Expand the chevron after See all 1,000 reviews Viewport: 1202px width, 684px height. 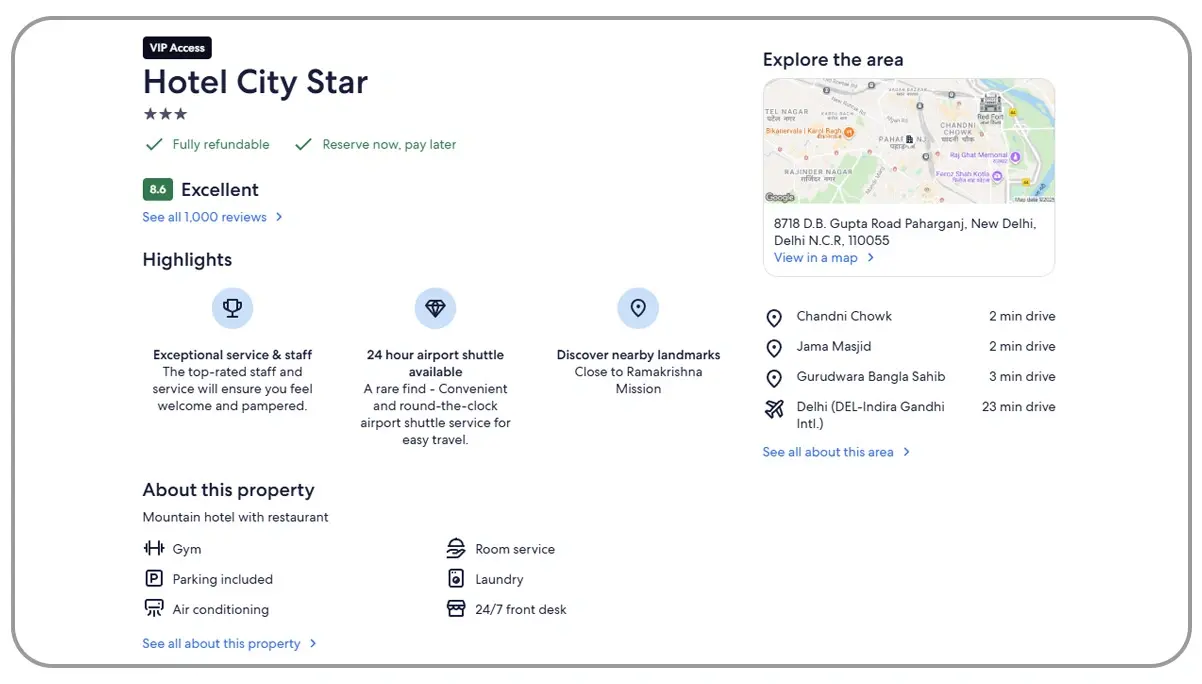pyautogui.click(x=279, y=216)
